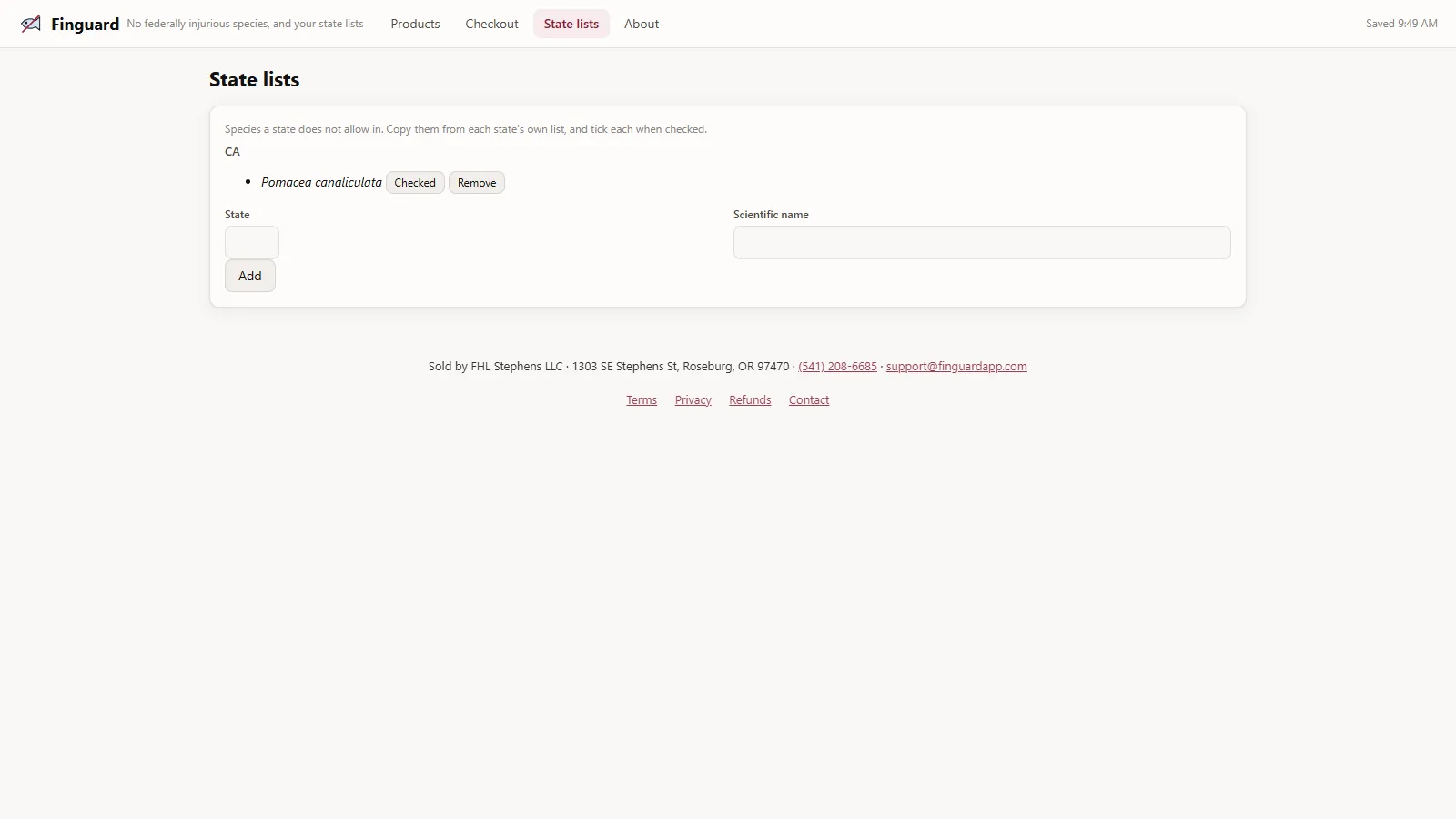Go to the Checkout page
The width and height of the screenshot is (1456, 819).
click(x=491, y=24)
